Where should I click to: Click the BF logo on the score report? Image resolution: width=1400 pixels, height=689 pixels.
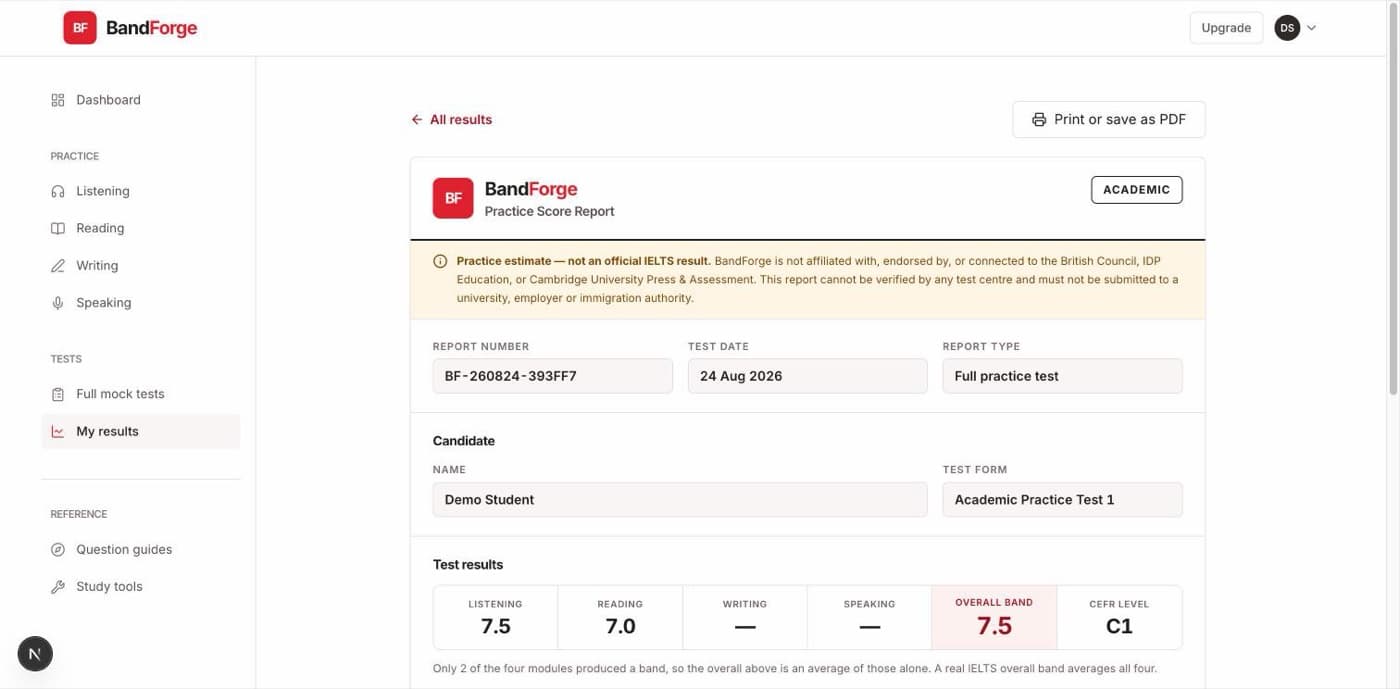point(453,198)
